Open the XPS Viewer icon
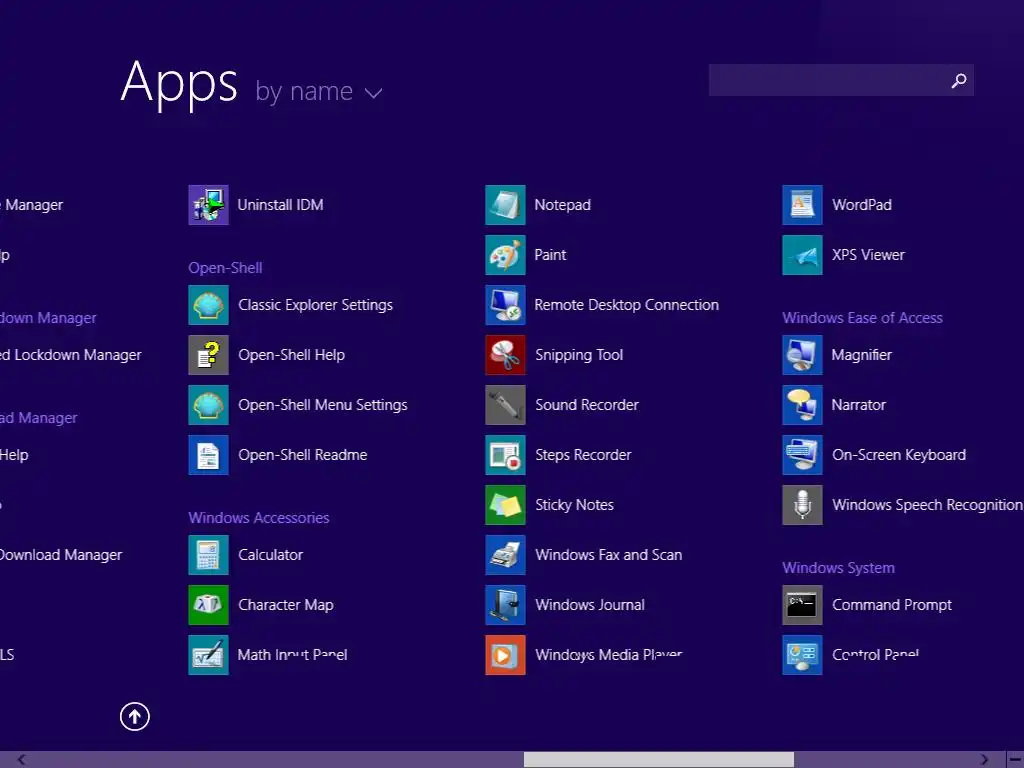This screenshot has height=768, width=1024. [x=803, y=255]
